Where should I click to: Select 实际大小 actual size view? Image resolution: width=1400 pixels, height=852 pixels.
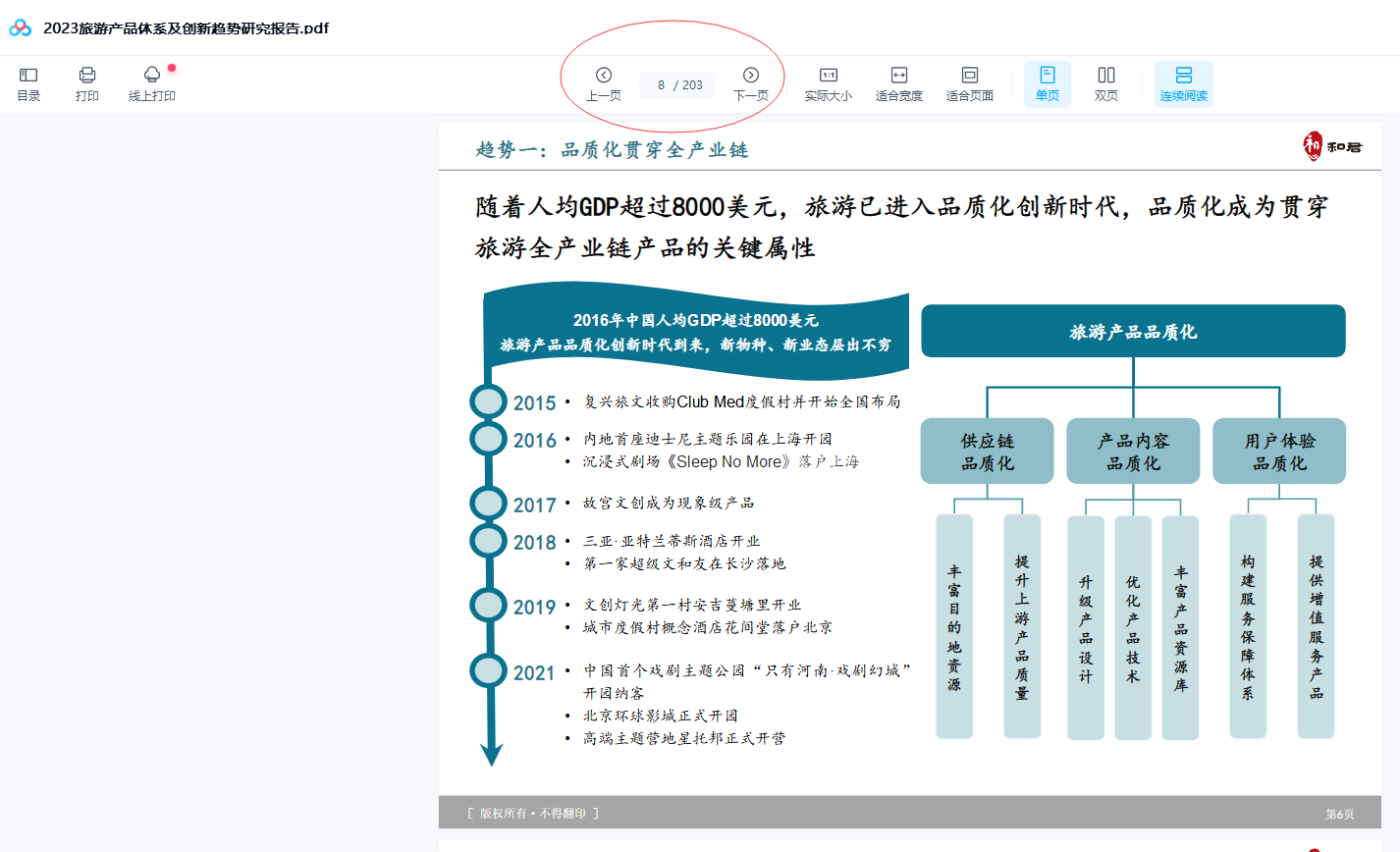[828, 80]
